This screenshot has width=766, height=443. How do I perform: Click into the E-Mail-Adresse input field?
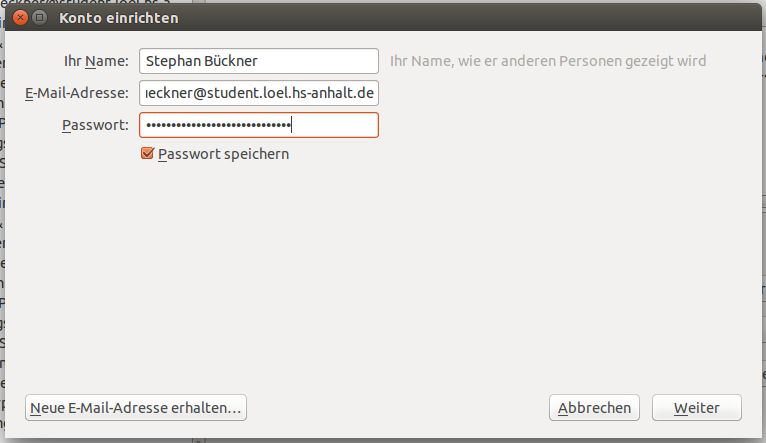pos(258,93)
